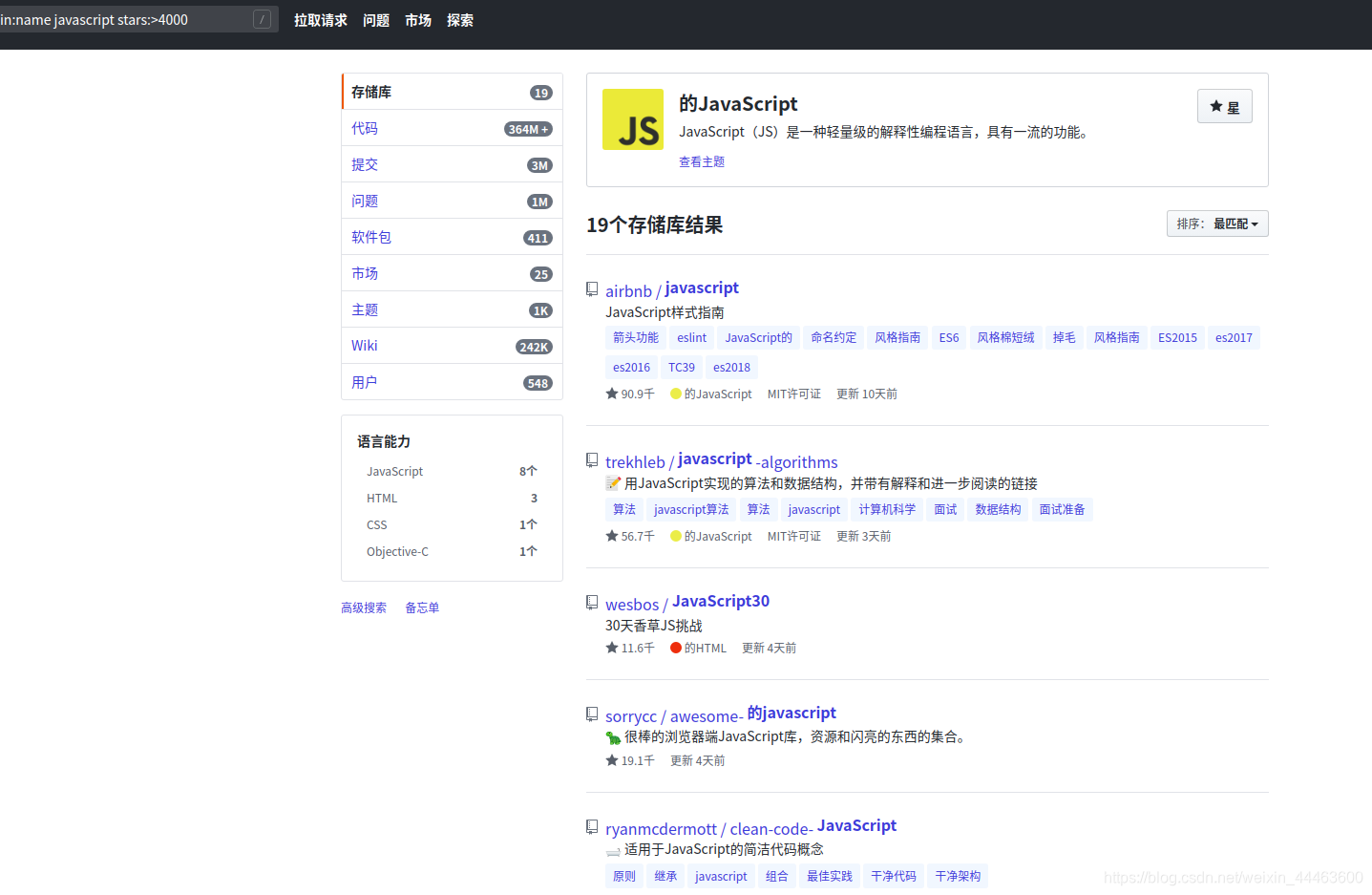Click repo icon beside ryanmcdermott/clean-code-JavaScript

[592, 827]
